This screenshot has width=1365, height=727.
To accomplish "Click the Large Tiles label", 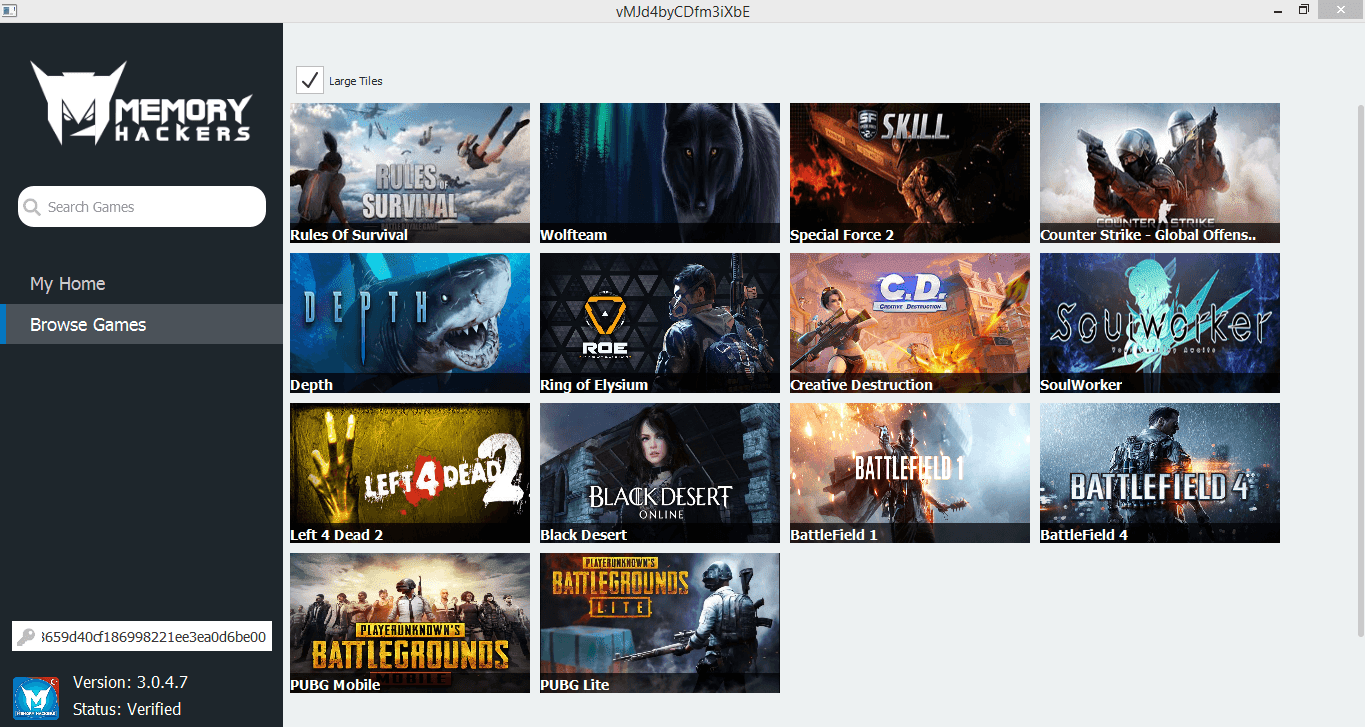I will coord(356,81).
